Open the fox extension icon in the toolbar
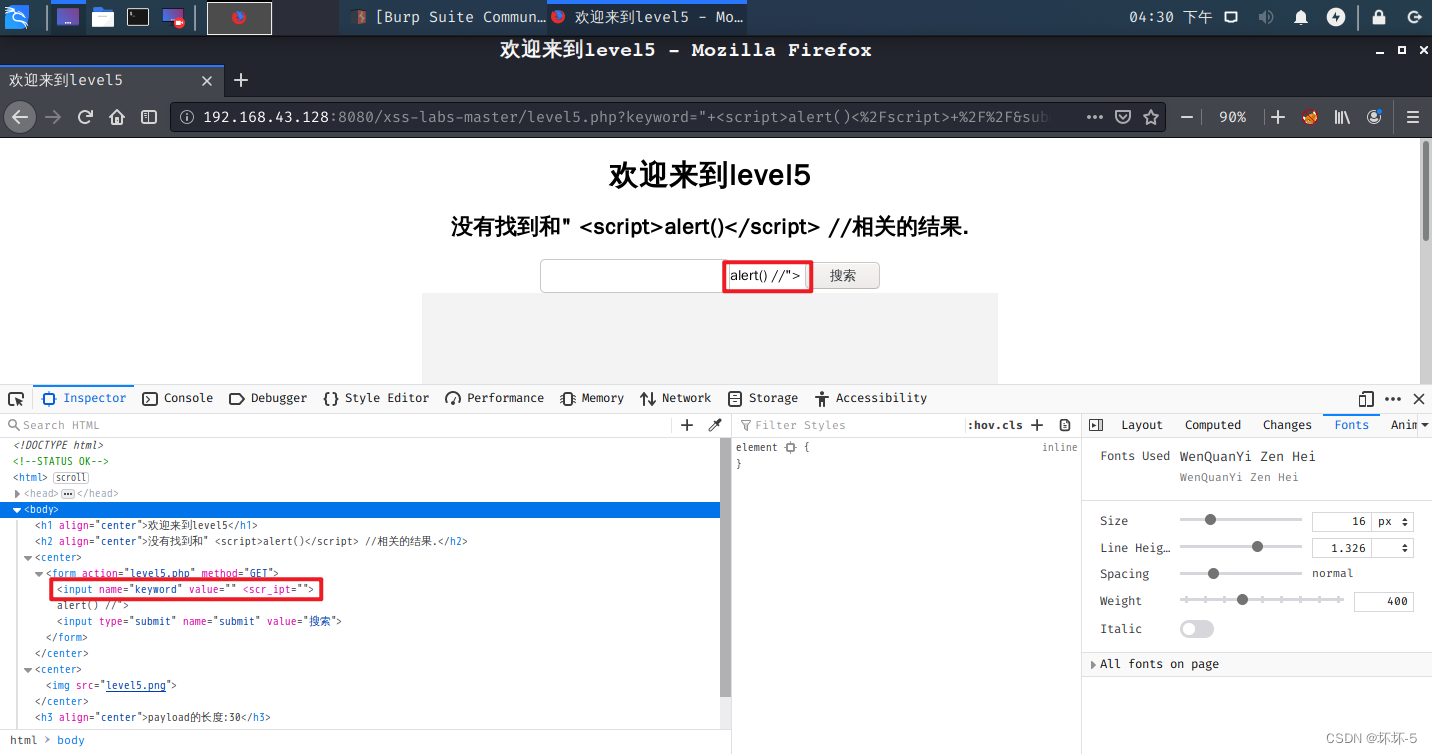This screenshot has width=1432, height=754. pyautogui.click(x=1310, y=117)
